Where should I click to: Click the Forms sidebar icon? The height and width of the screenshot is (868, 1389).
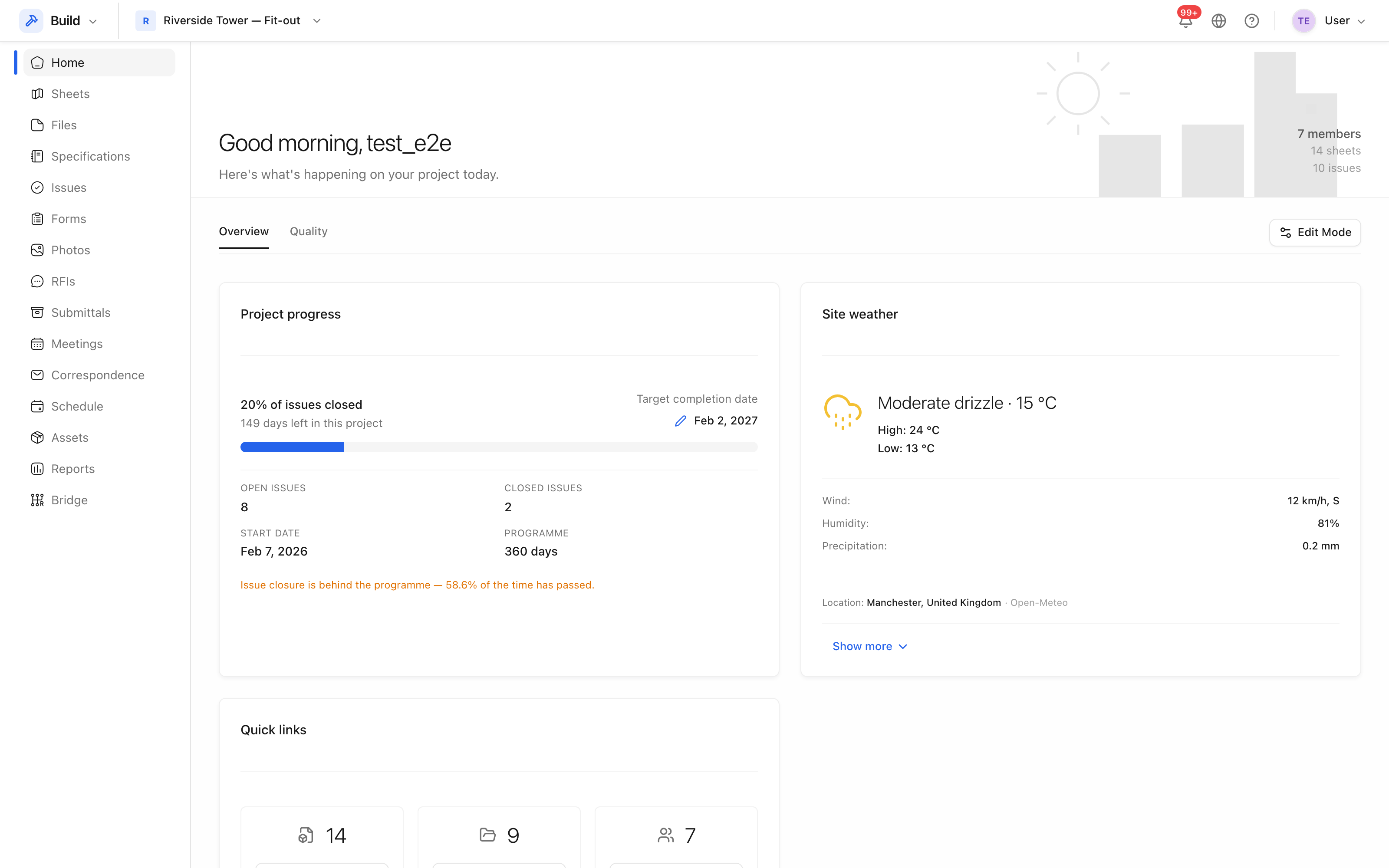[x=37, y=219]
